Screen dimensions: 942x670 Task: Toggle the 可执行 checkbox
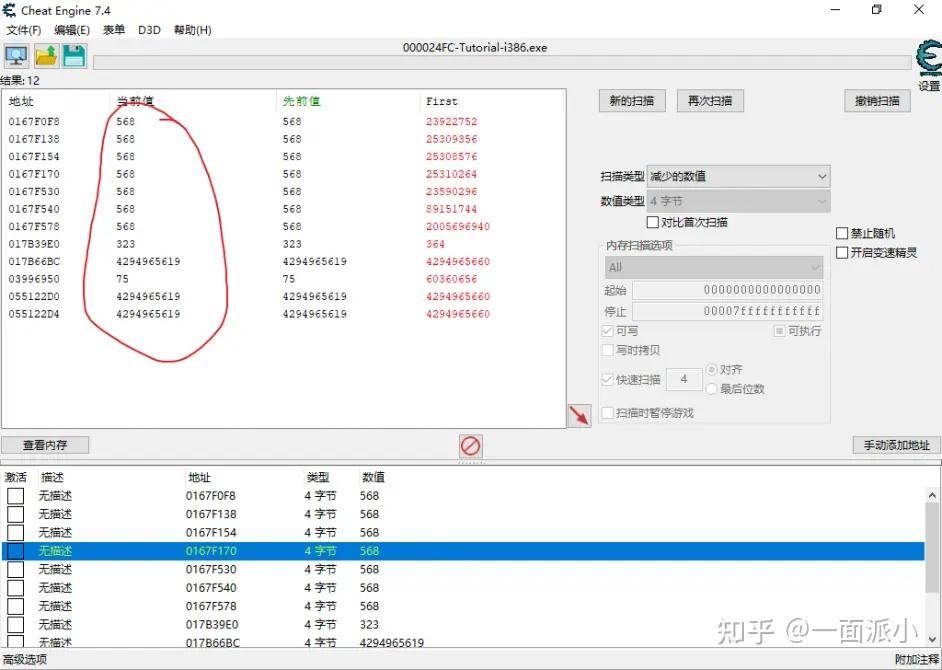point(779,331)
